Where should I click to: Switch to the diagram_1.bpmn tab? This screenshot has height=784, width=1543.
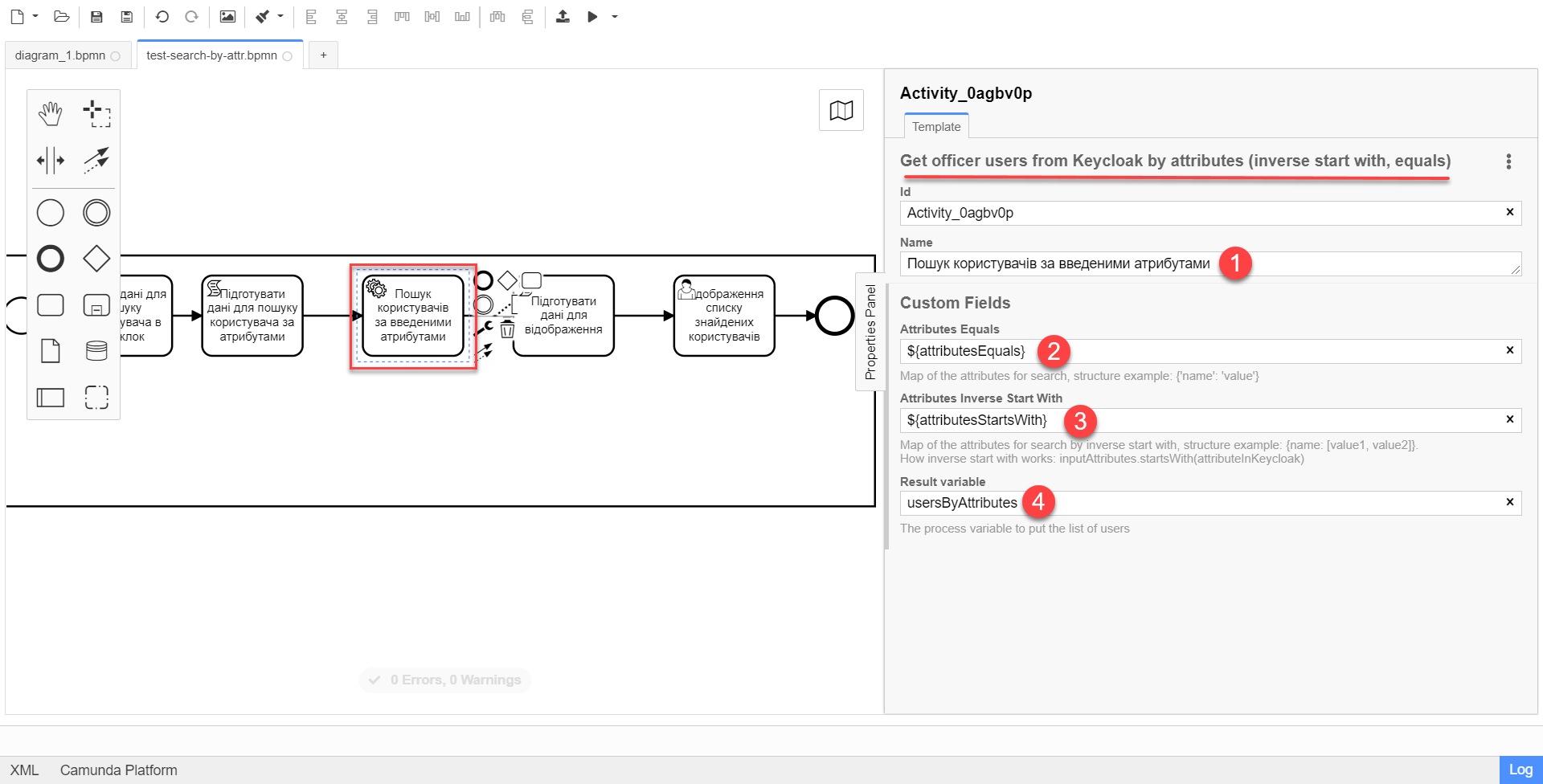60,55
